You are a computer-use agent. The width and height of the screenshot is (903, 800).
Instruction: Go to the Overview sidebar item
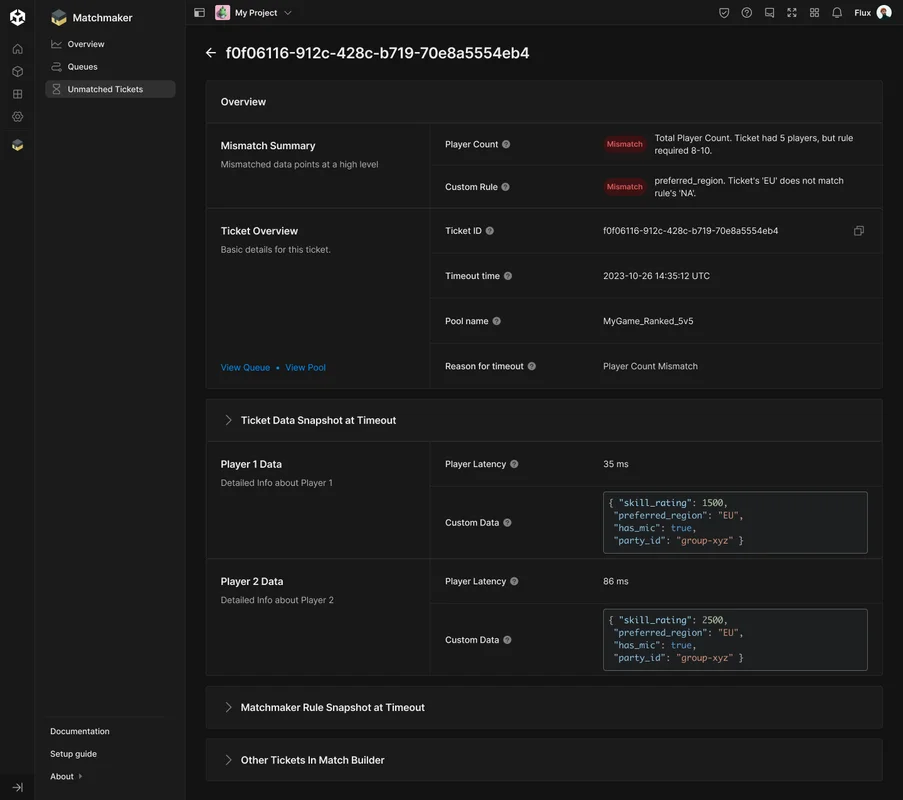[110, 44]
